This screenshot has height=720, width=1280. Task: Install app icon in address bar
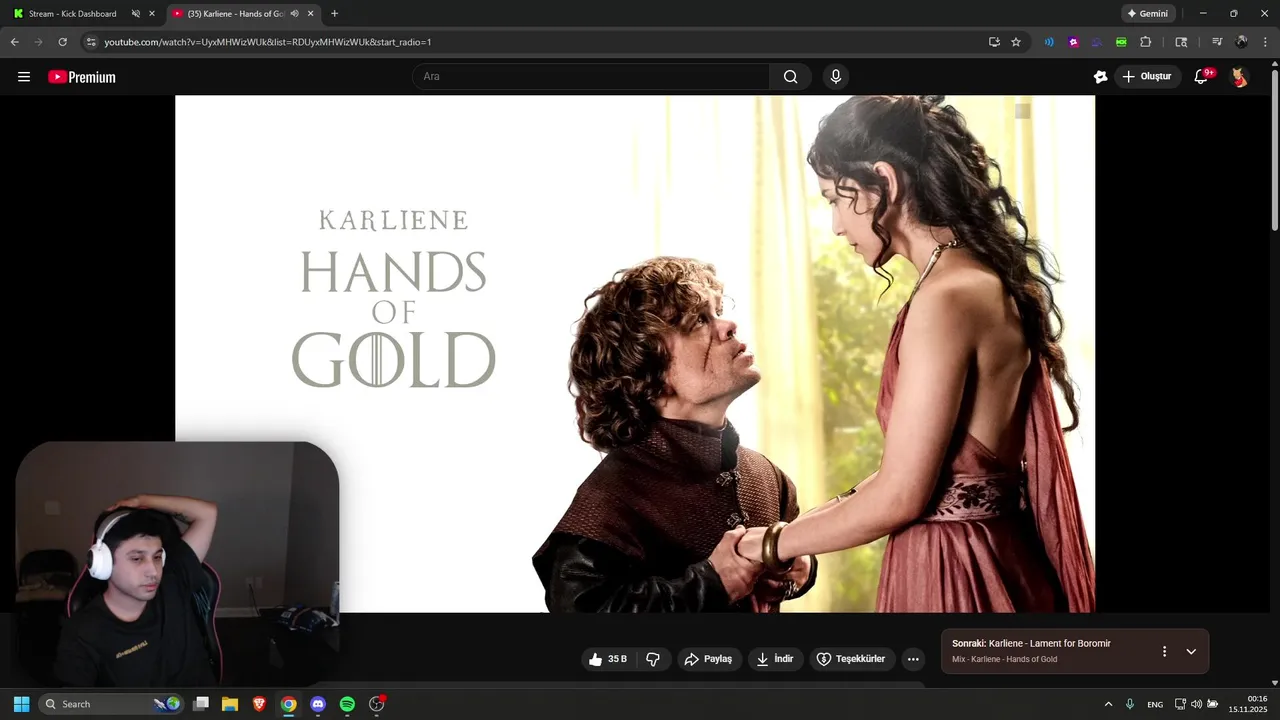pos(994,42)
